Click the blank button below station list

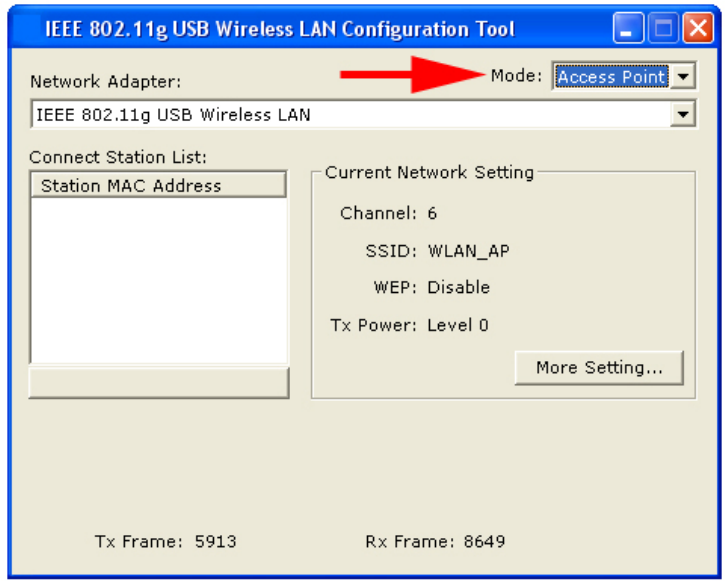159,383
